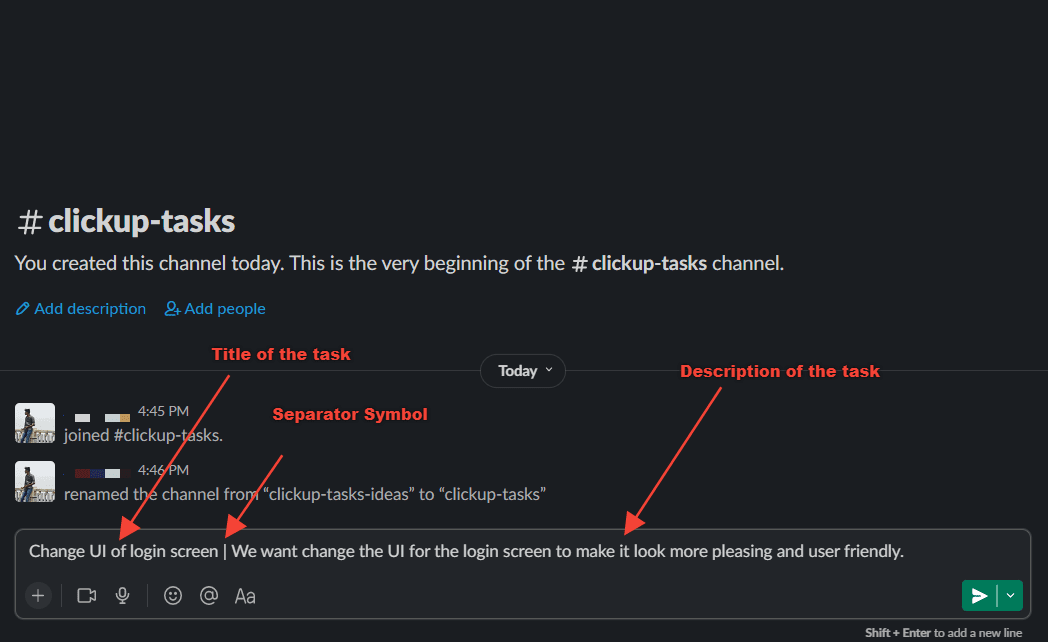Click inside the message text field
The image size is (1048, 642).
pyautogui.click(x=523, y=551)
